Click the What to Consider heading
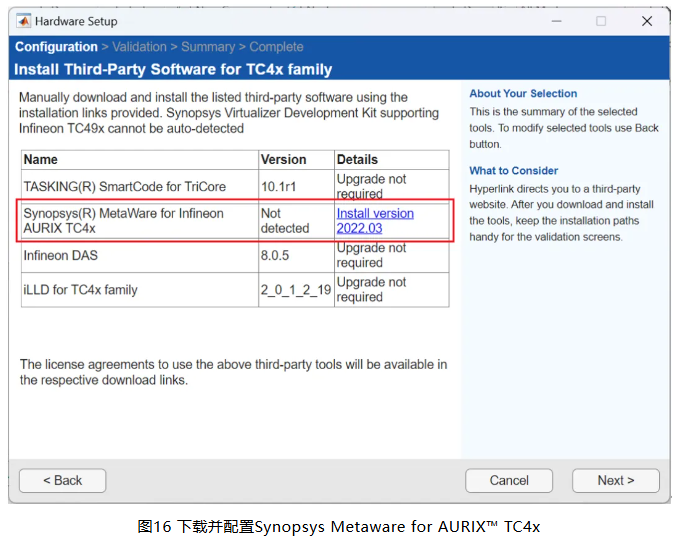This screenshot has height=542, width=680. pyautogui.click(x=513, y=171)
